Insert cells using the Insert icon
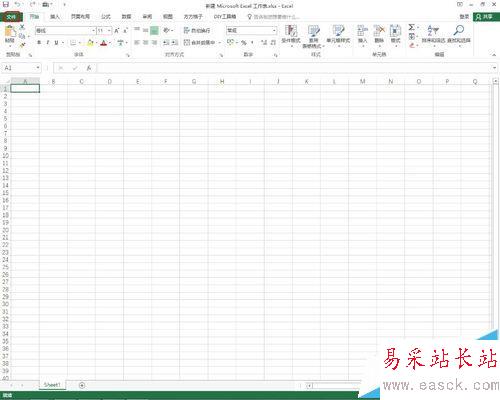The height and width of the screenshot is (400, 500). pyautogui.click(x=362, y=35)
